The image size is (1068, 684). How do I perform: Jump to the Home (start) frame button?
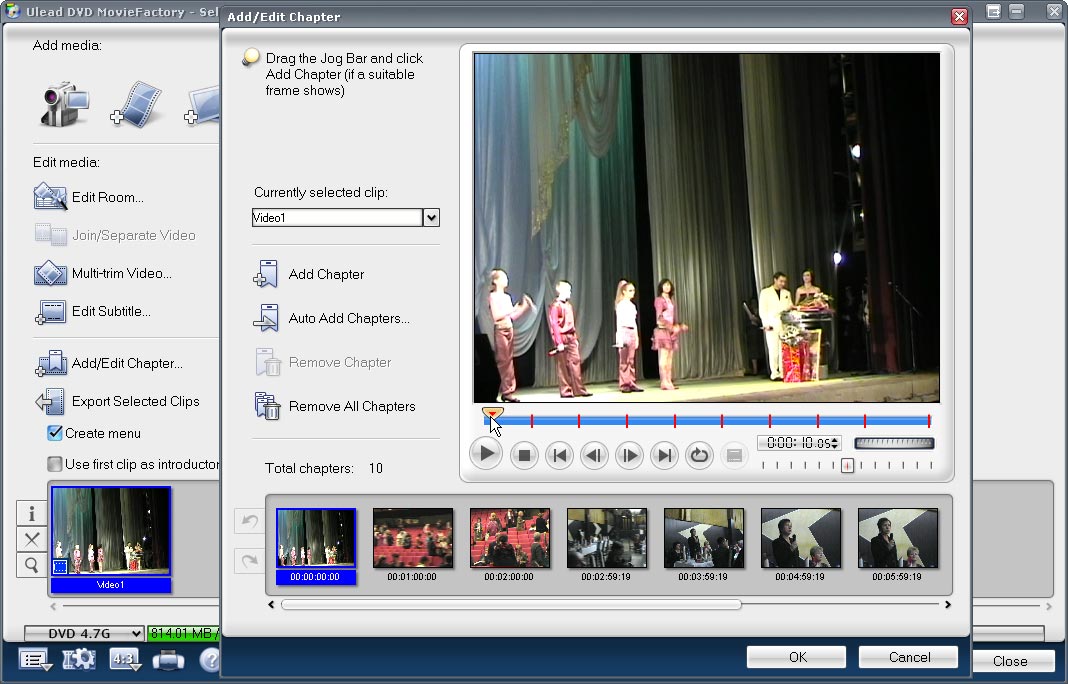click(x=559, y=456)
